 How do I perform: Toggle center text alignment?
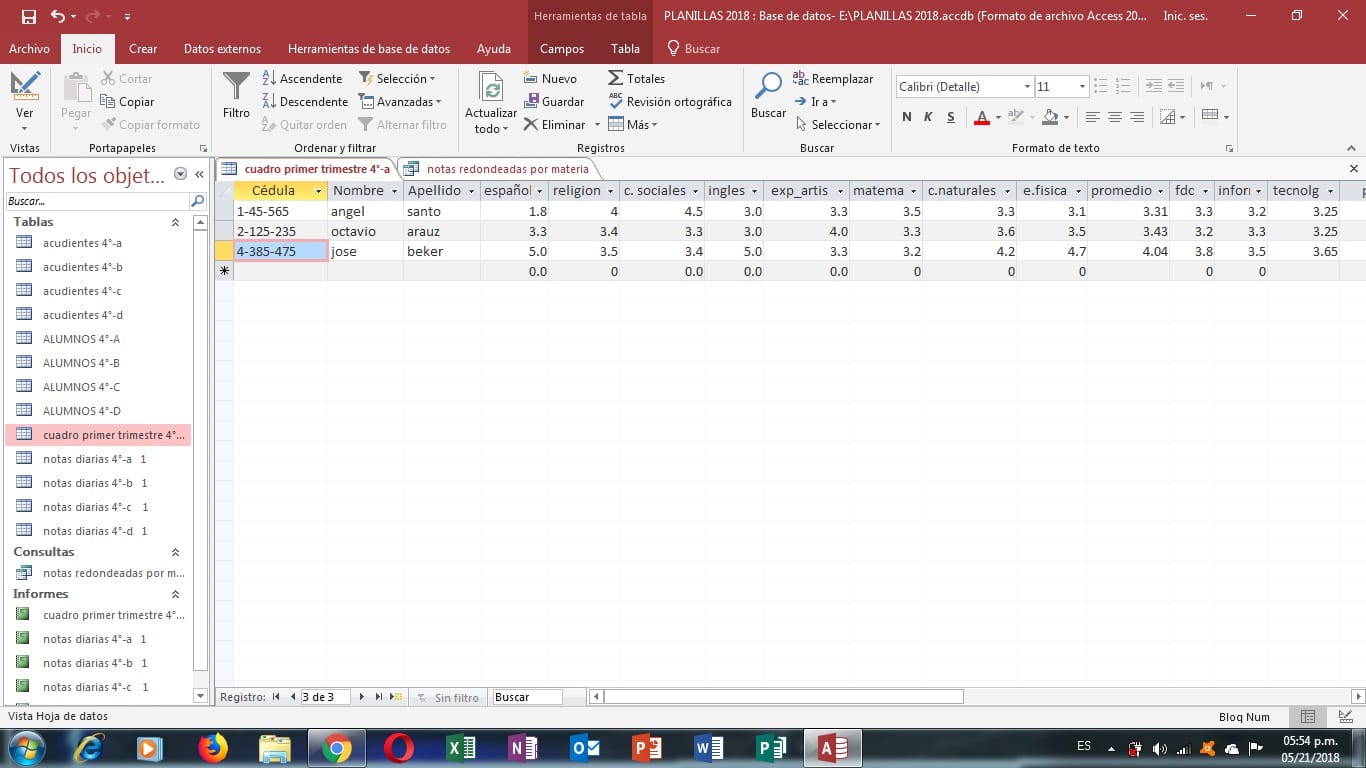(x=1114, y=117)
